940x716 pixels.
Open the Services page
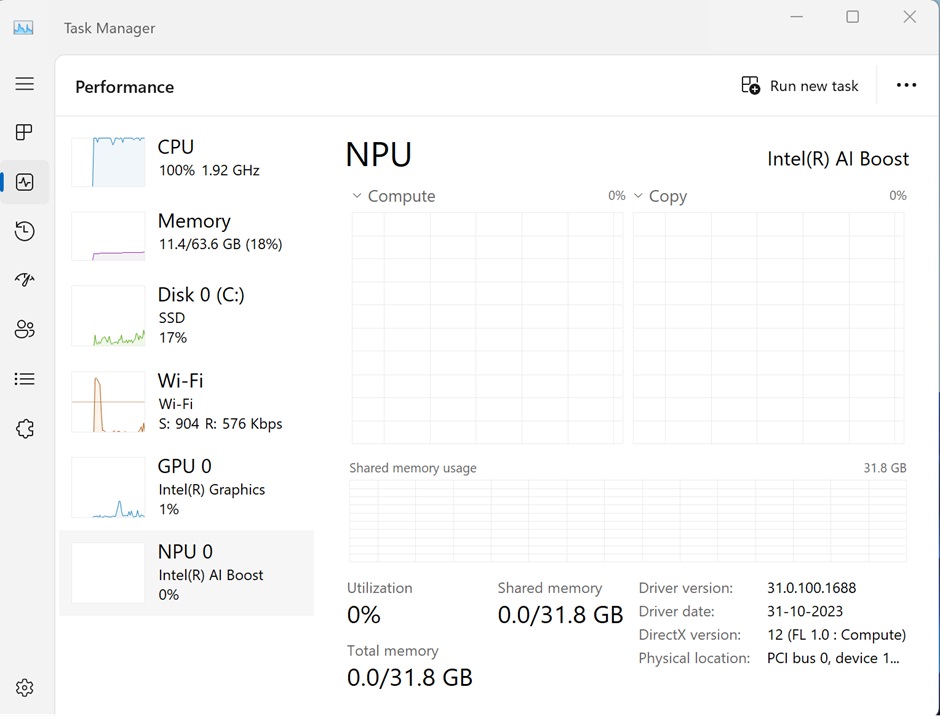point(25,428)
